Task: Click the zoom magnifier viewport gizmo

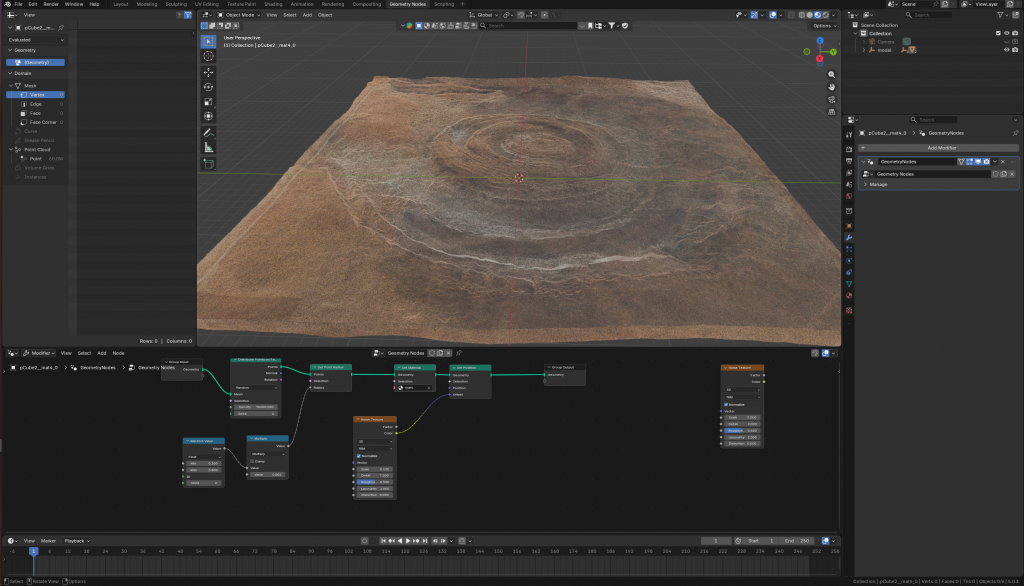Action: pyautogui.click(x=833, y=75)
